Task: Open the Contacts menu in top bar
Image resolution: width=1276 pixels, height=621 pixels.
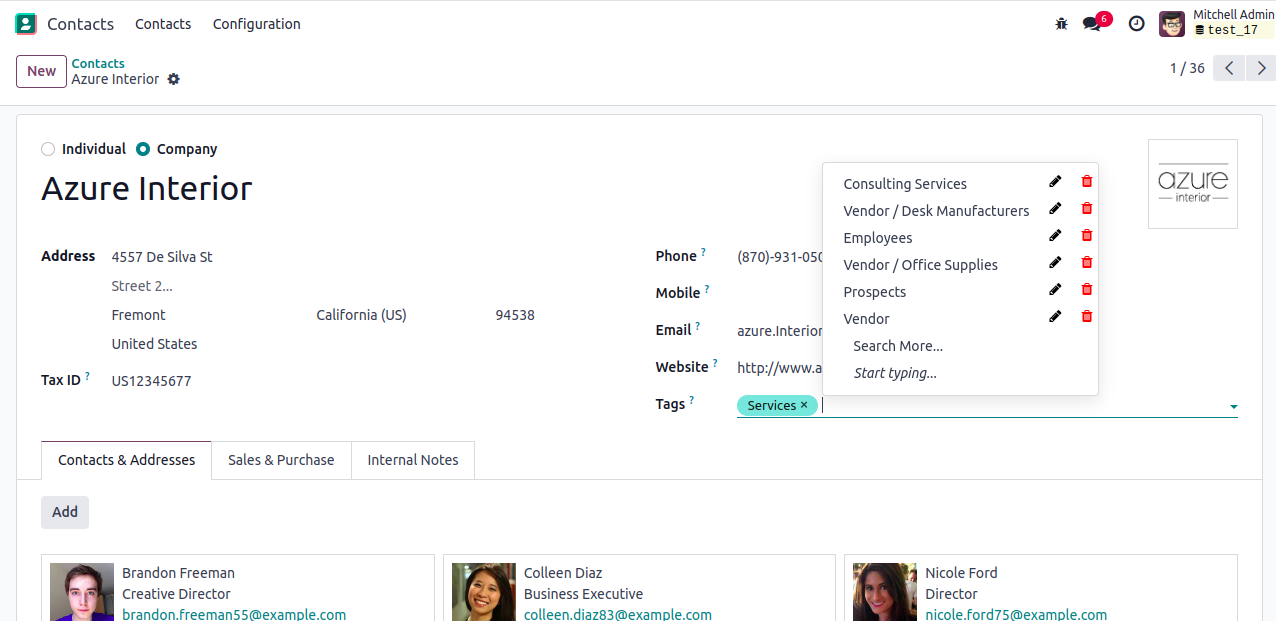Action: pos(163,24)
